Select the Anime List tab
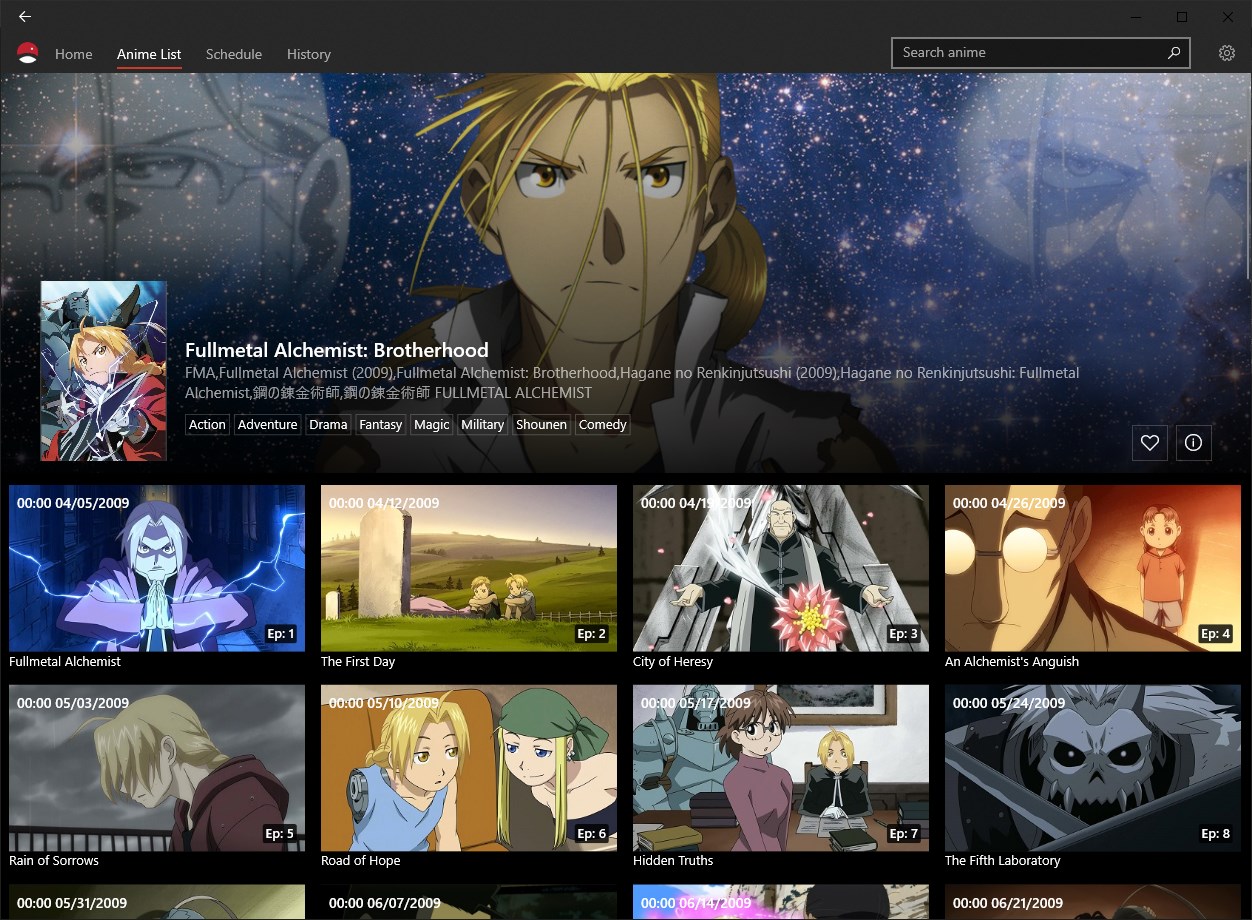Viewport: 1252px width, 920px height. point(149,54)
